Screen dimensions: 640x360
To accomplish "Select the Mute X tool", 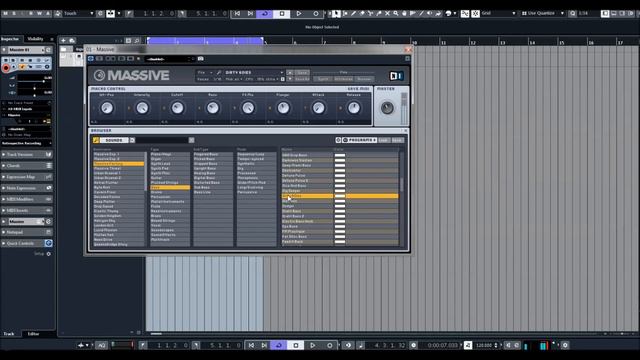I will (387, 13).
